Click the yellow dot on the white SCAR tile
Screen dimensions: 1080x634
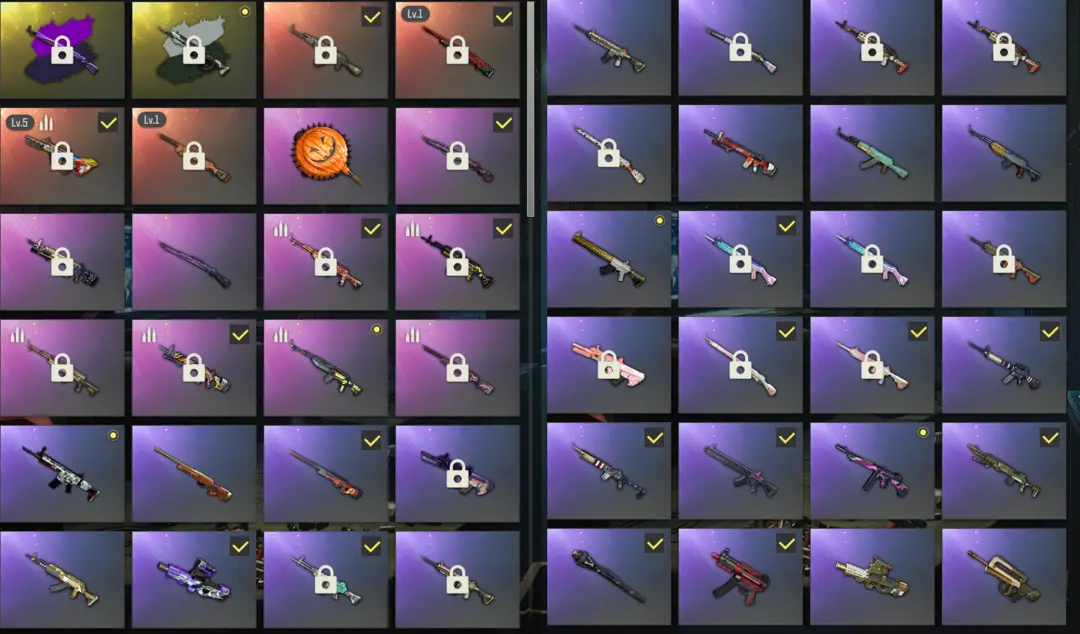[x=113, y=436]
